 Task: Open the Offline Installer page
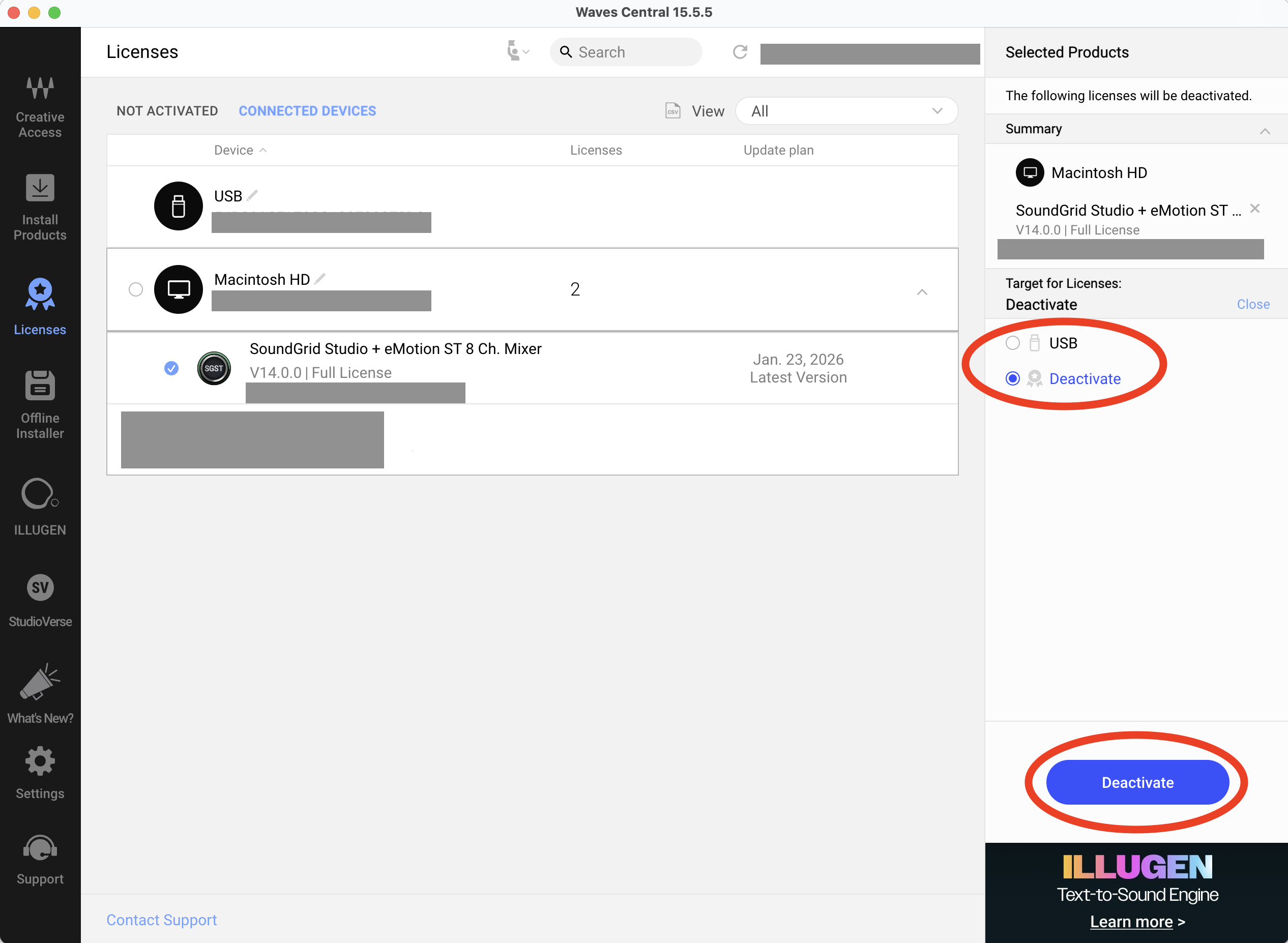(x=40, y=405)
